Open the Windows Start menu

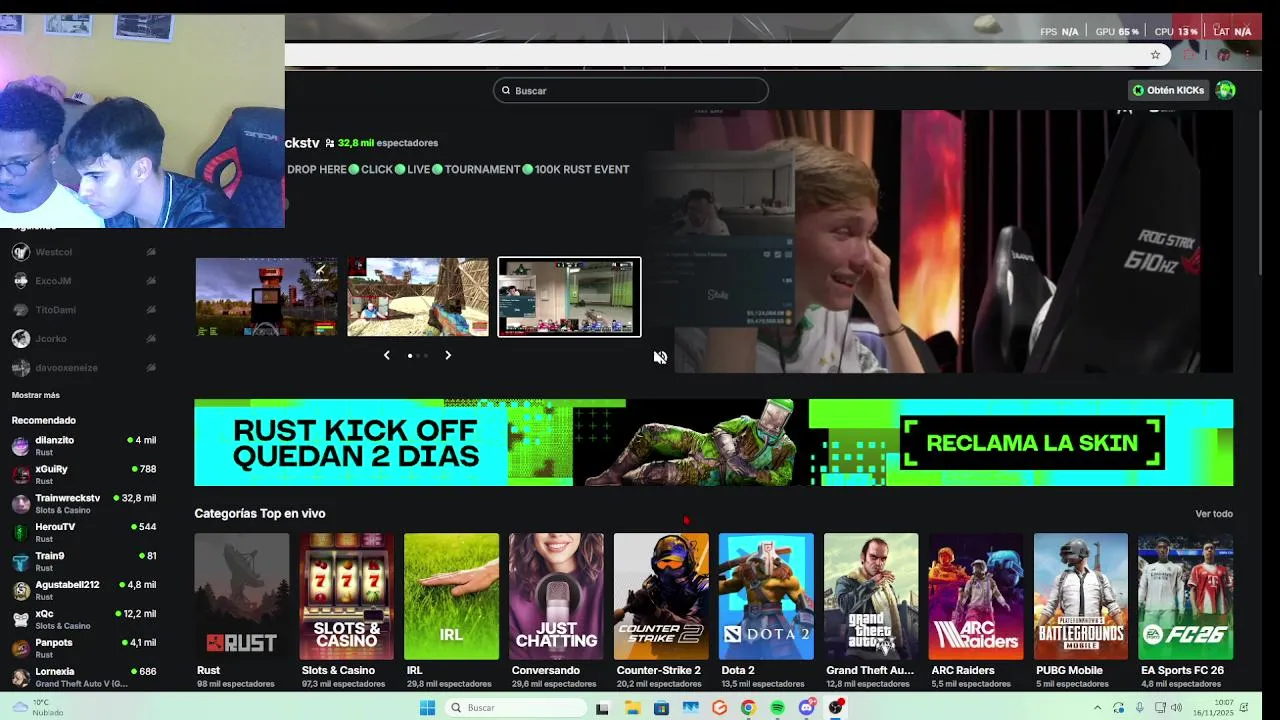tap(427, 708)
